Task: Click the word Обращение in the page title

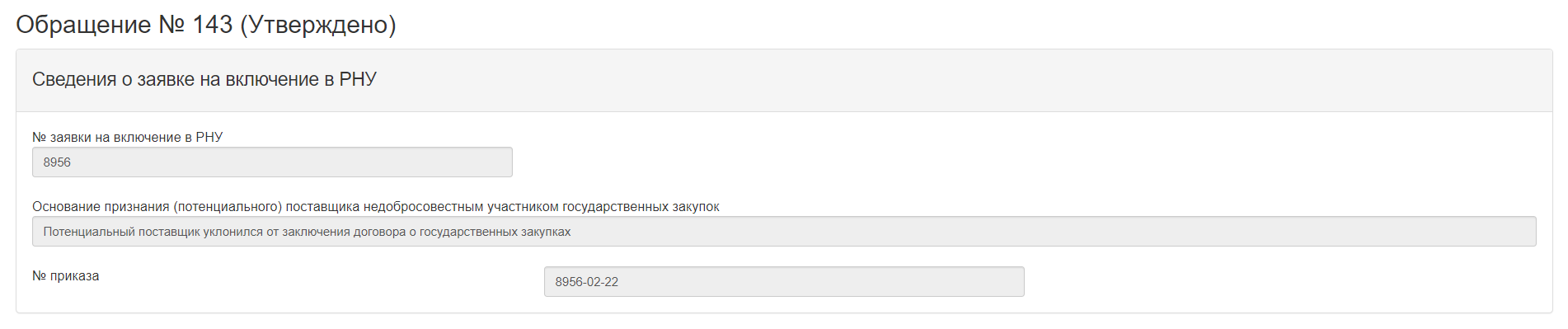Action: coord(83,25)
